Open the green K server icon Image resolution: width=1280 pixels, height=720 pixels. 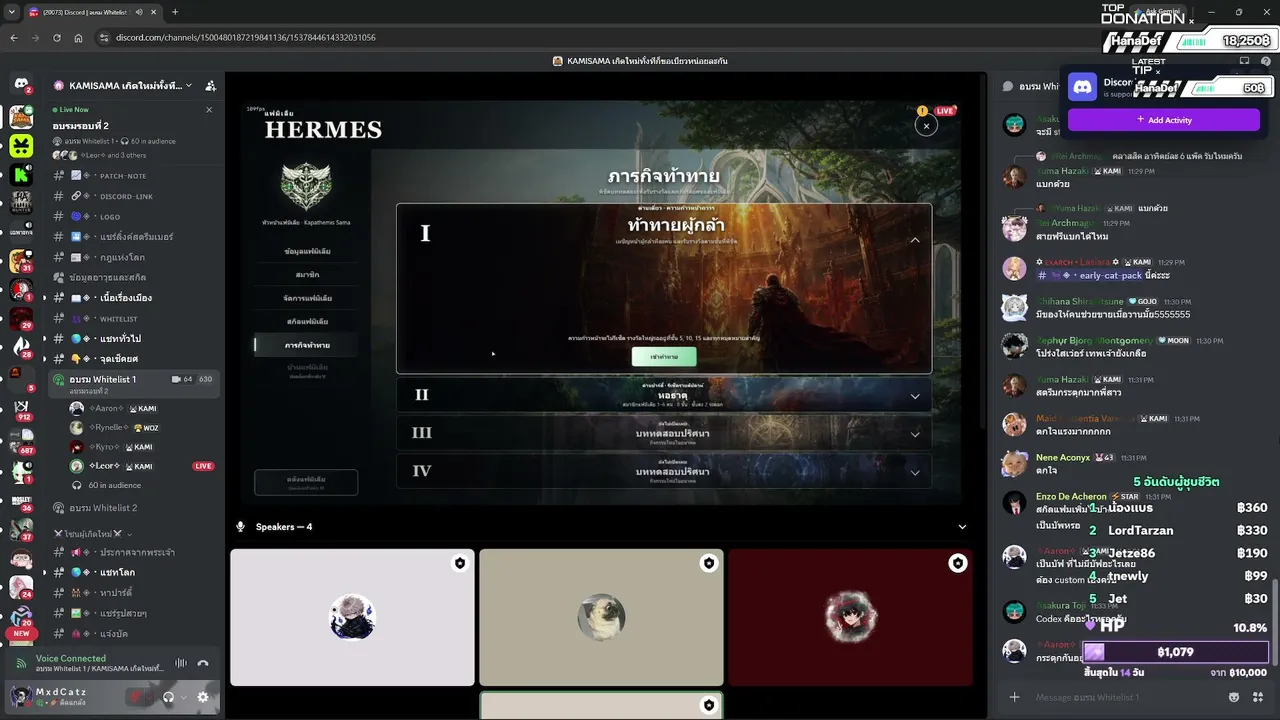[x=21, y=175]
